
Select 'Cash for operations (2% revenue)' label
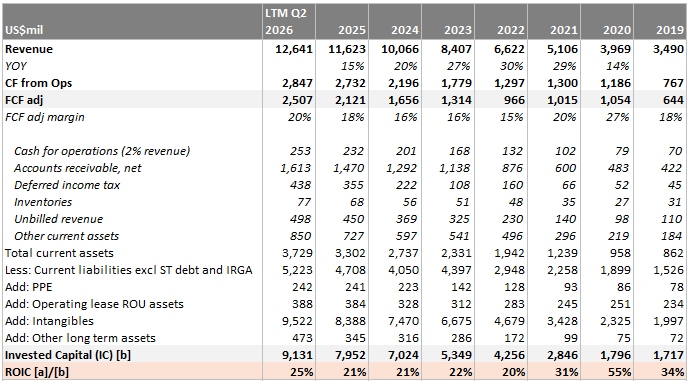[102, 151]
